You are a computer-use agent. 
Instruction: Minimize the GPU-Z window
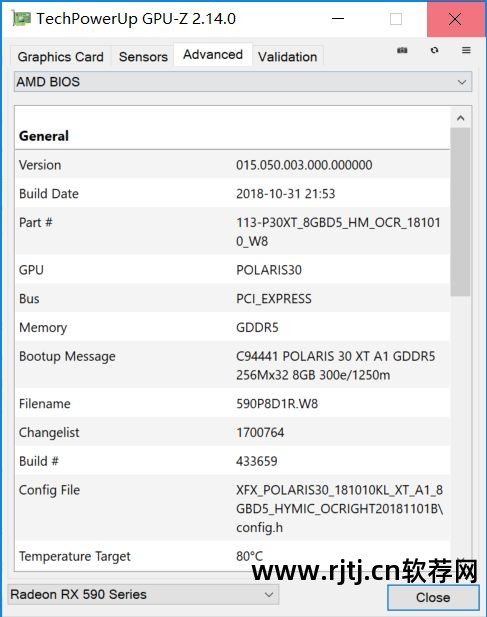pos(338,18)
